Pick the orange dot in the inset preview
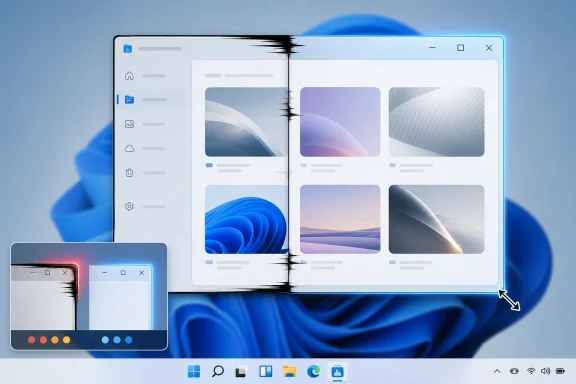The height and width of the screenshot is (384, 576). pyautogui.click(x=55, y=340)
